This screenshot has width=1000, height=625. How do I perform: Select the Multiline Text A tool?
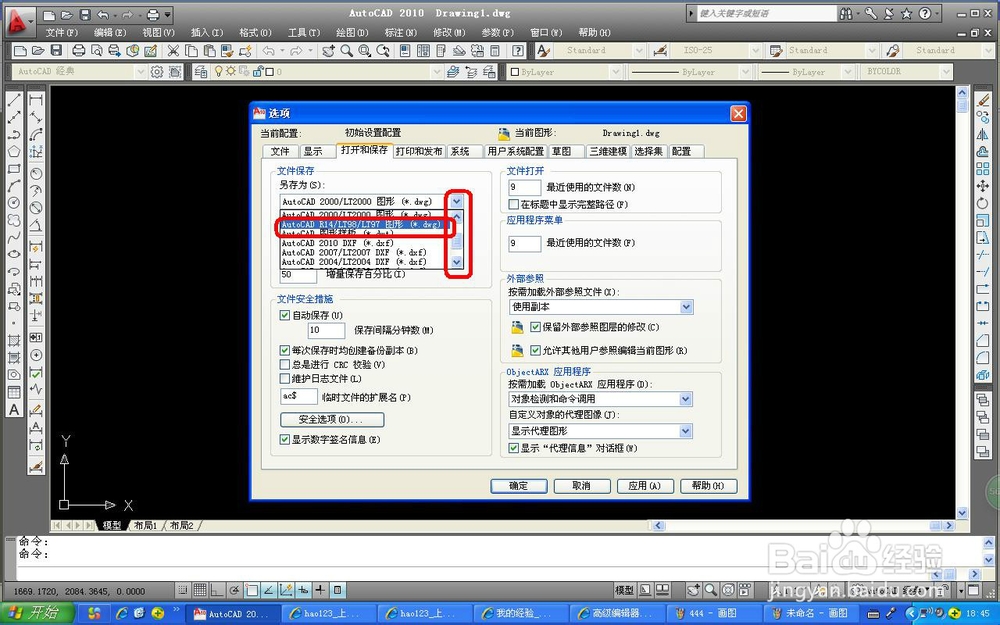point(14,409)
